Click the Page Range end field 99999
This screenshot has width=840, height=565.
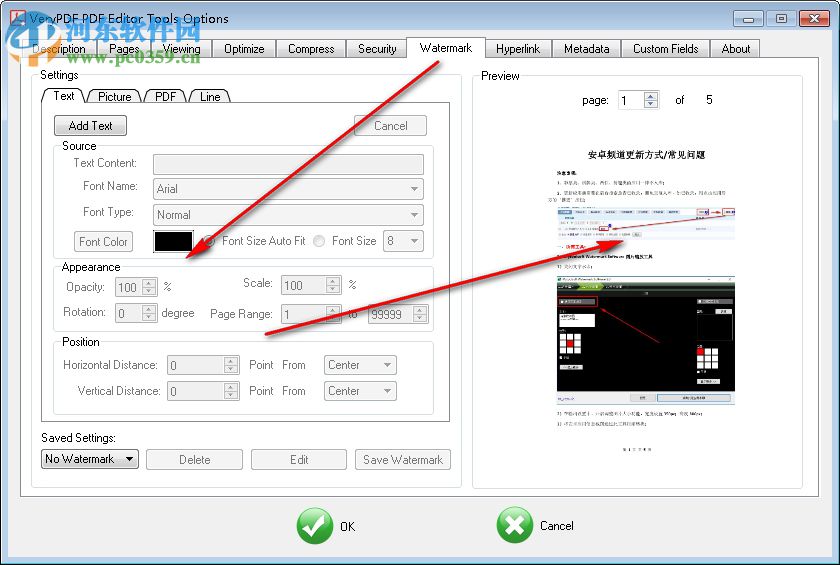click(x=391, y=314)
